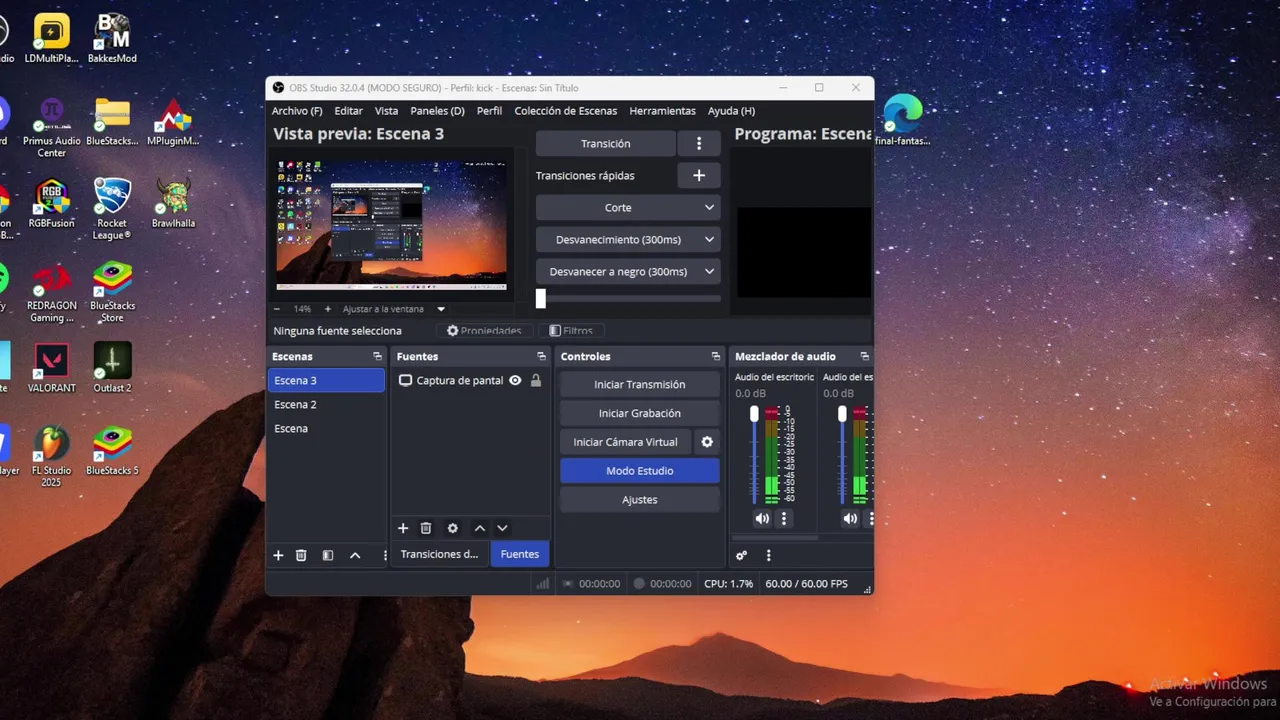Open the Archivo (F) menu

click(297, 111)
